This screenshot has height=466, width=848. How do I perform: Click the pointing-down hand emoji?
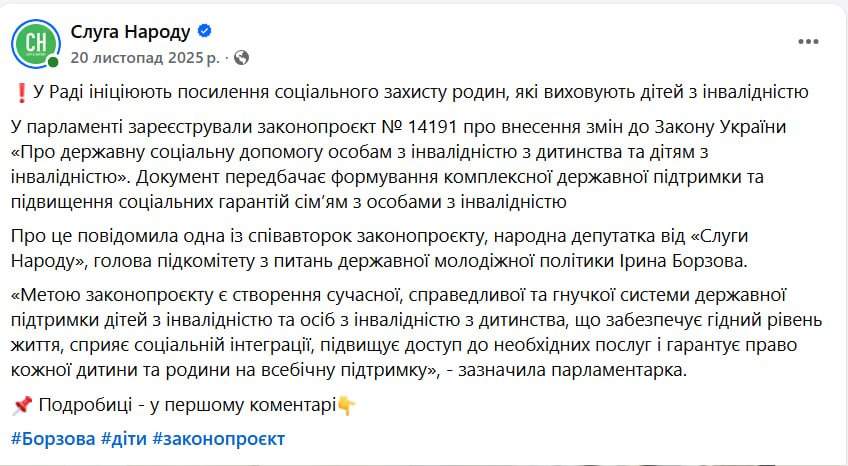(346, 405)
